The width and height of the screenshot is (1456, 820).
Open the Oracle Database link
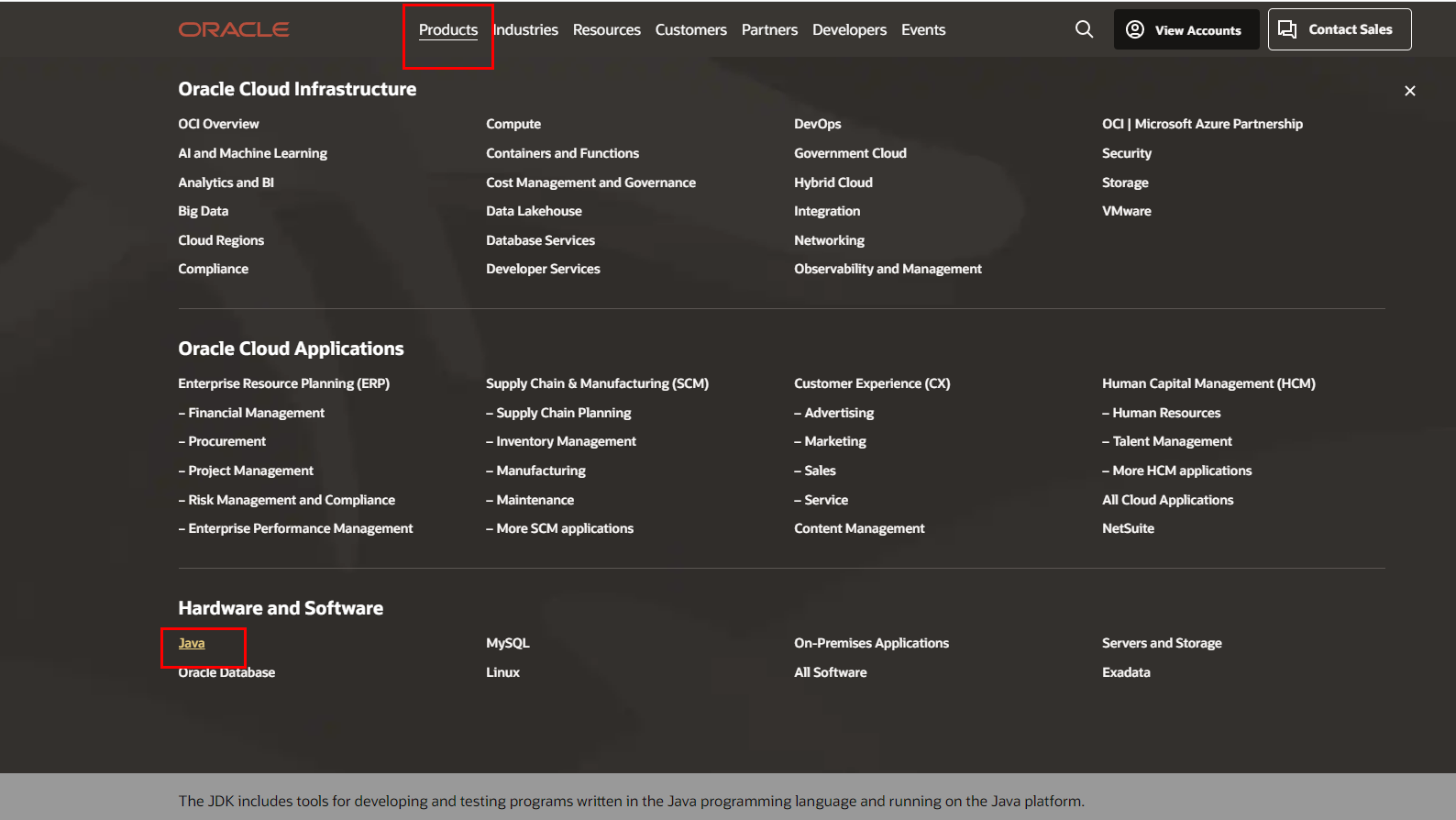tap(226, 672)
